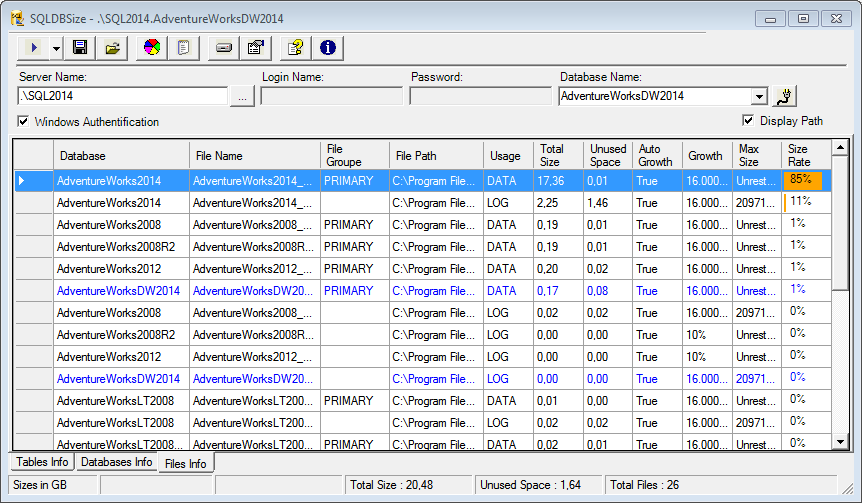862x503 pixels.
Task: Sort by the File Path column header
Action: click(x=437, y=155)
